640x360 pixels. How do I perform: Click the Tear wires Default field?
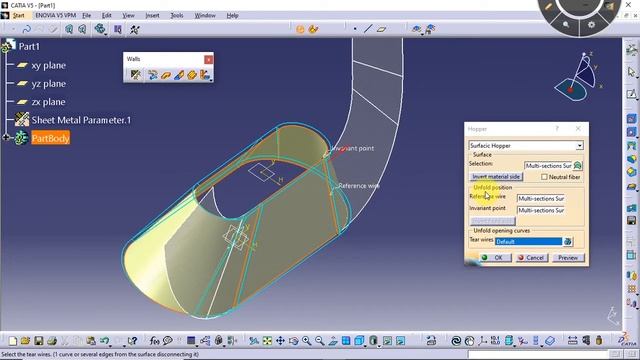[529, 242]
